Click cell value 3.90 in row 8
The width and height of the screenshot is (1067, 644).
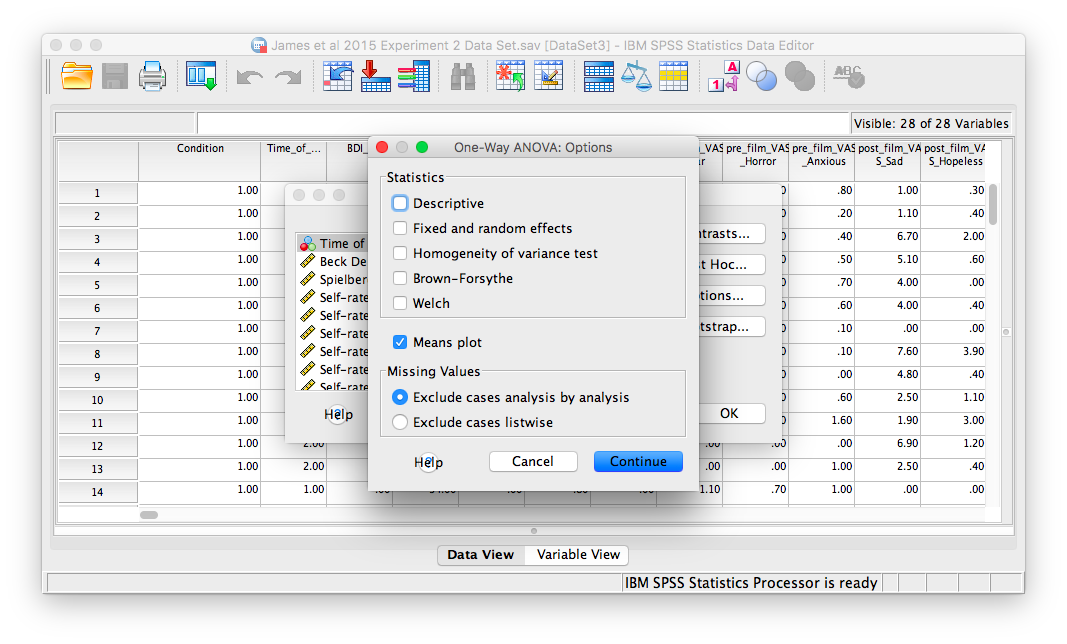pos(953,351)
